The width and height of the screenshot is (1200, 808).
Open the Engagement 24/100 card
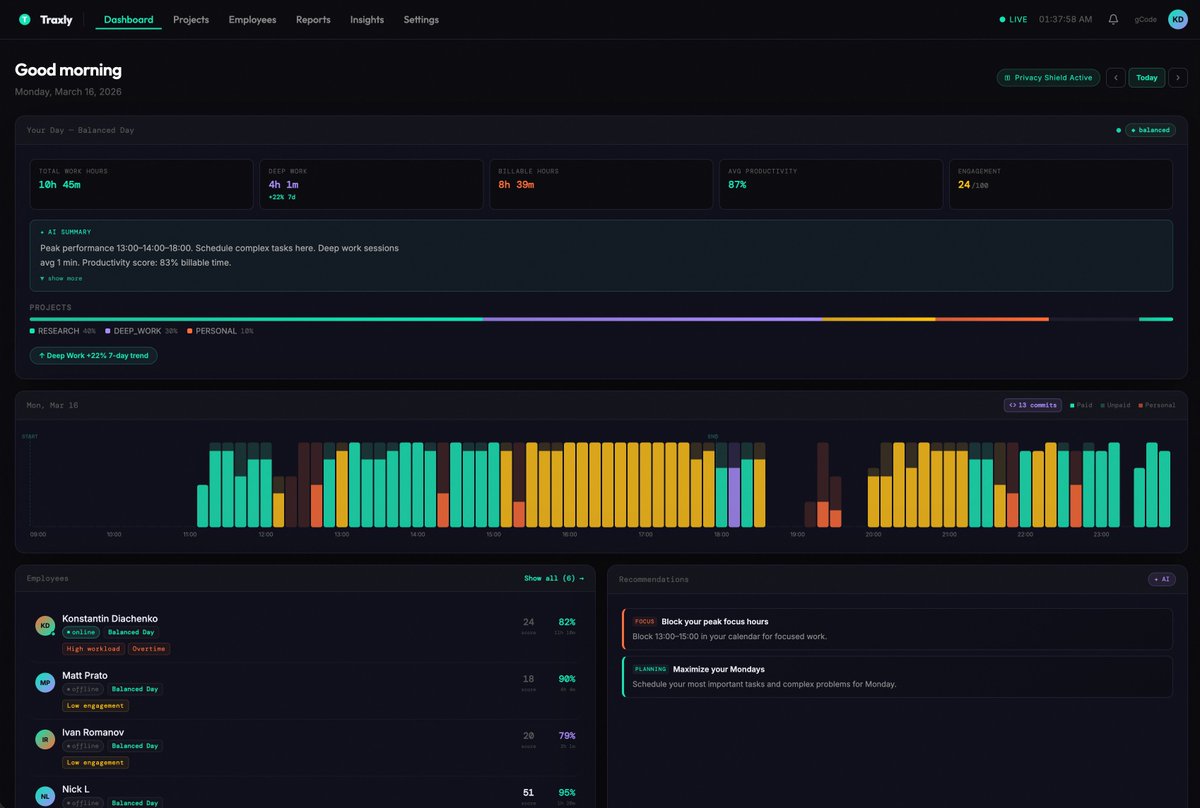tap(1061, 184)
